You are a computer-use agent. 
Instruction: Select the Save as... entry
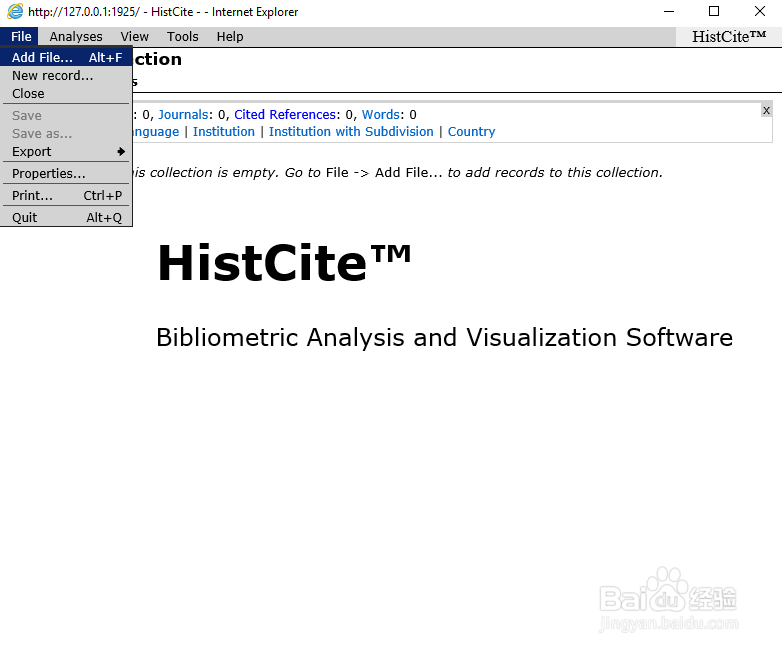coord(66,133)
